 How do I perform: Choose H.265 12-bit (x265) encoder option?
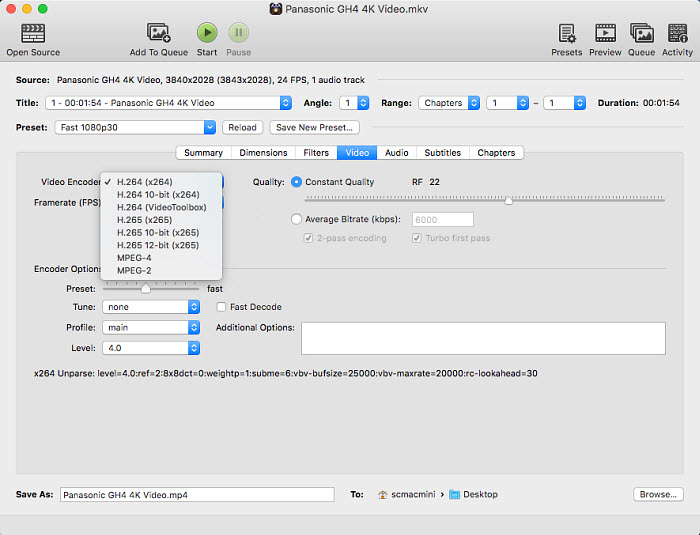[161, 245]
